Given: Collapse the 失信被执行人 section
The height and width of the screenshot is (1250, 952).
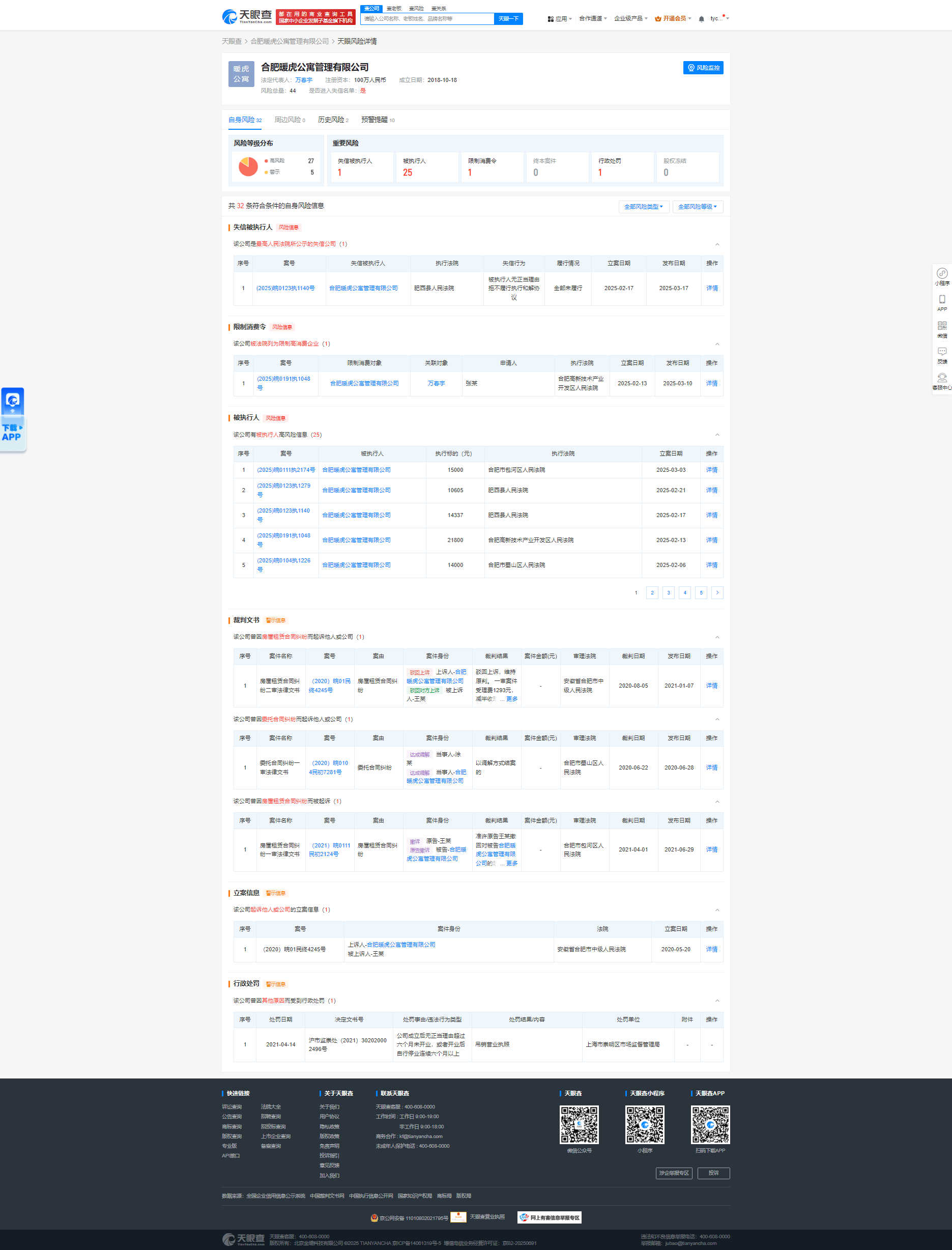Looking at the screenshot, I should [x=717, y=244].
